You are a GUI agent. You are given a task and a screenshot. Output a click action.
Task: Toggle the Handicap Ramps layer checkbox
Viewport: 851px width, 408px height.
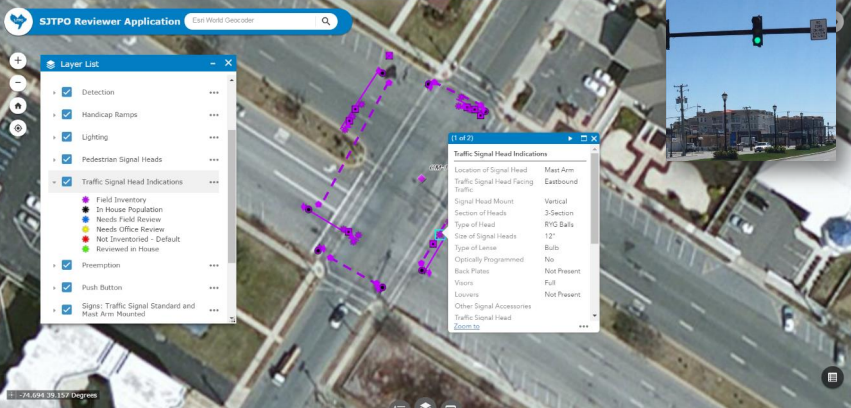[67, 114]
